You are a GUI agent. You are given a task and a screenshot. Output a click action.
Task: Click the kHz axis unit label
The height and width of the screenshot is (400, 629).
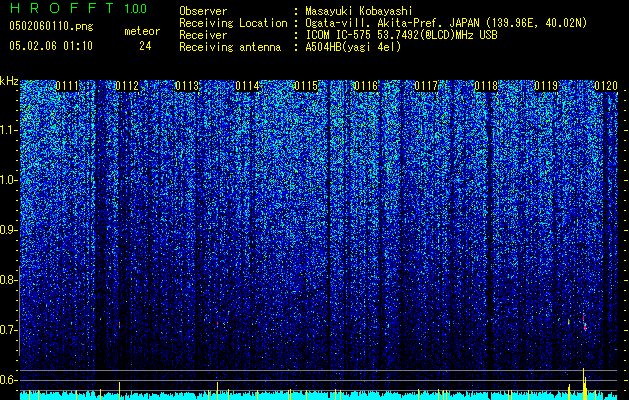click(9, 81)
